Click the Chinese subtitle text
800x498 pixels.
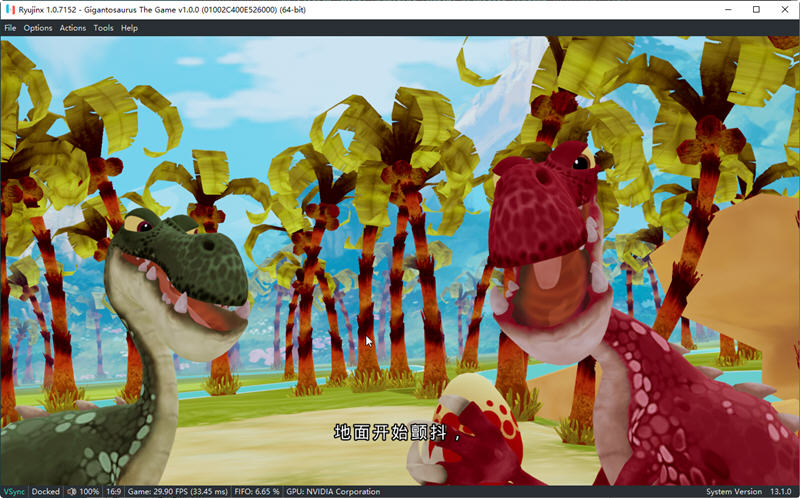click(397, 432)
